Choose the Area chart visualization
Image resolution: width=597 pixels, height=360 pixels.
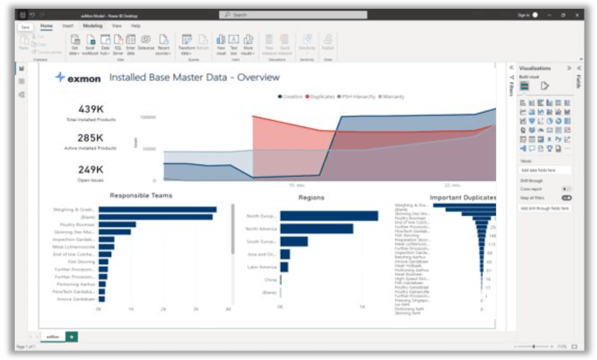(x=532, y=112)
